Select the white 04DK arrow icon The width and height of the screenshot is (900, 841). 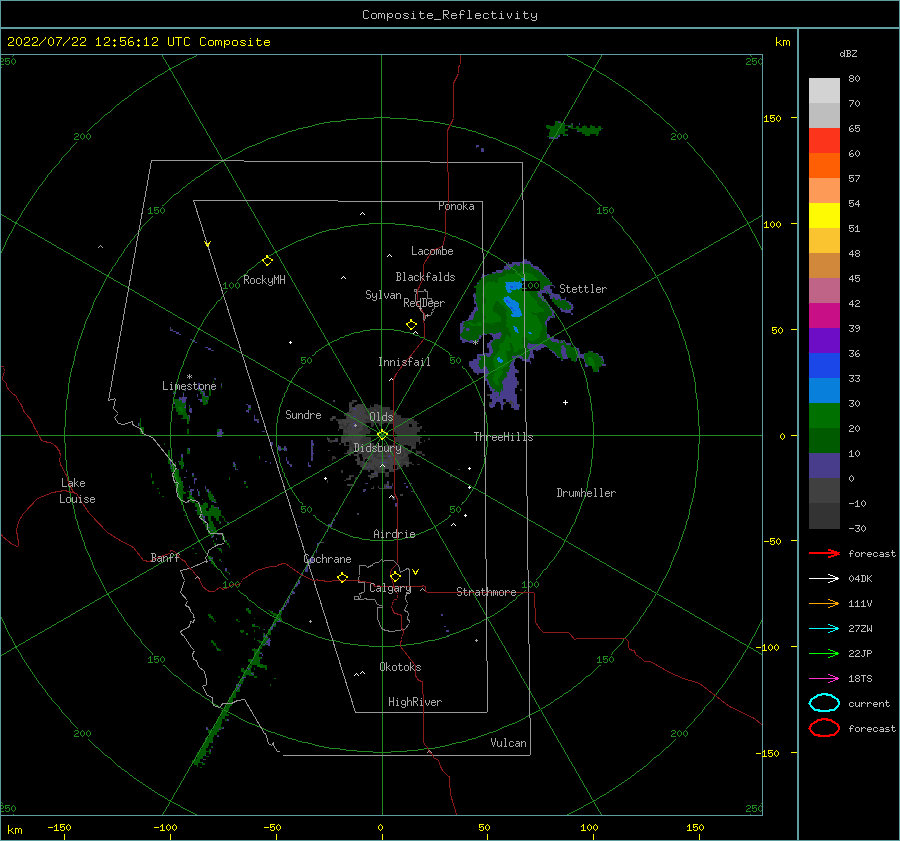pos(824,578)
